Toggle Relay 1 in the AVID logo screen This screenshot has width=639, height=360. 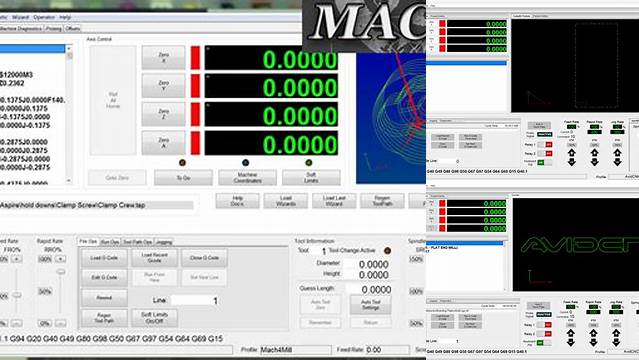[x=545, y=325]
